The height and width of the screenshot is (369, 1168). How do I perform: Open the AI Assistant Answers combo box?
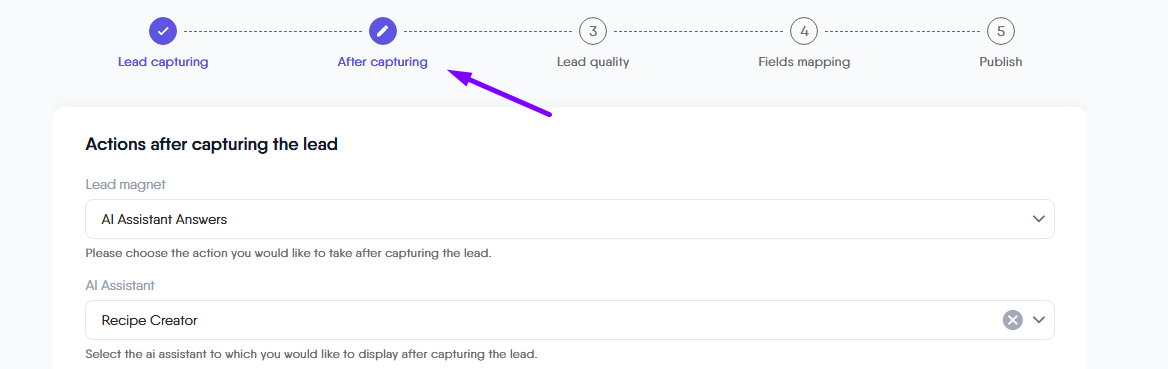coord(570,219)
